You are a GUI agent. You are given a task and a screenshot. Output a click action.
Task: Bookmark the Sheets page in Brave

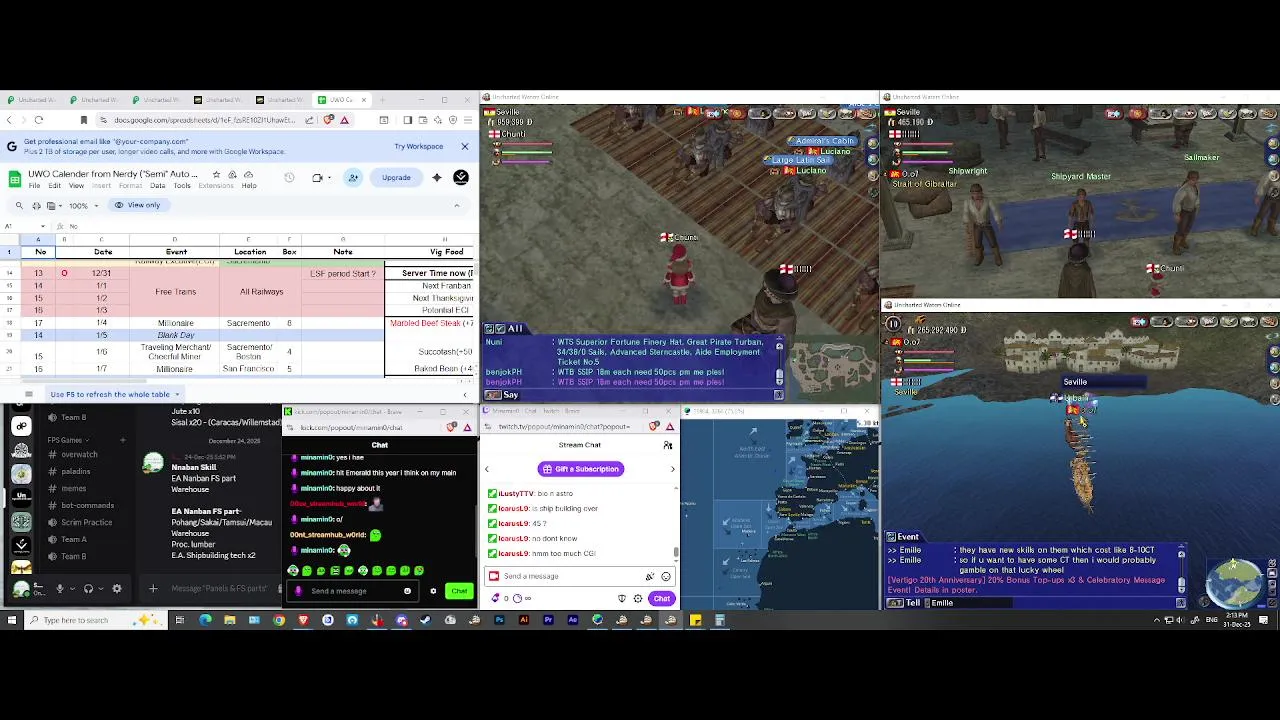pyautogui.click(x=83, y=120)
